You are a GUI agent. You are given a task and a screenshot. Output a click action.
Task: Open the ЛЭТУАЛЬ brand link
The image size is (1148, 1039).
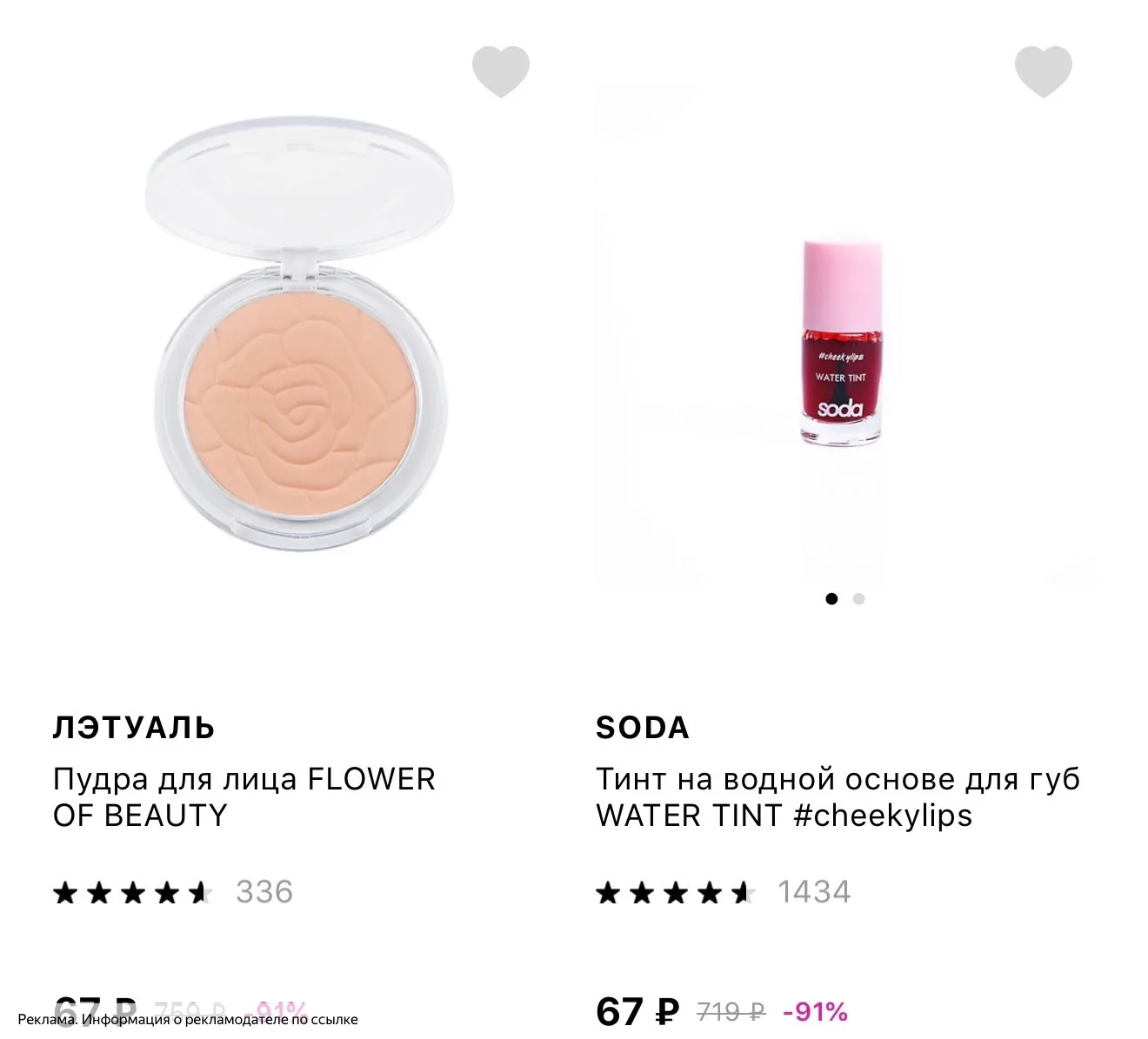point(134,727)
